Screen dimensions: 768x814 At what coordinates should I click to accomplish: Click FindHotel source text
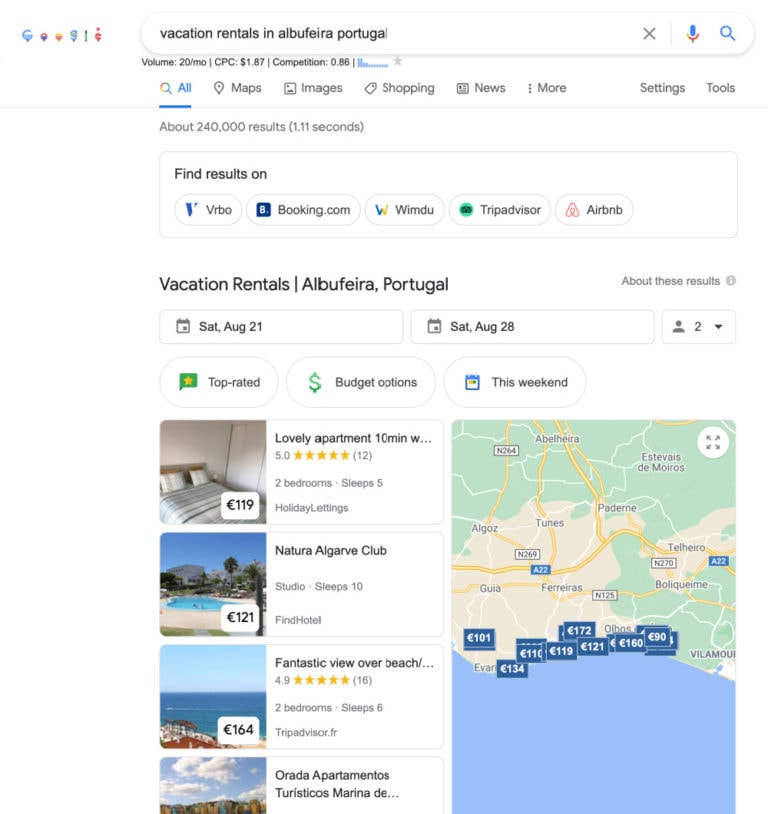tap(298, 620)
